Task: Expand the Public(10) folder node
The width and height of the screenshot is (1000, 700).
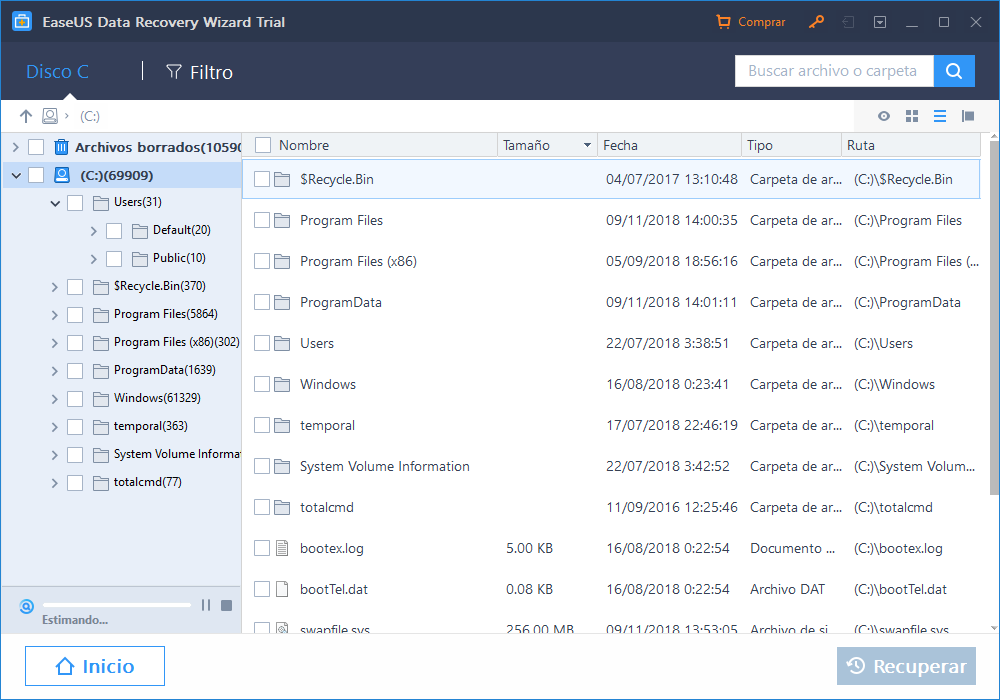Action: pos(94,259)
